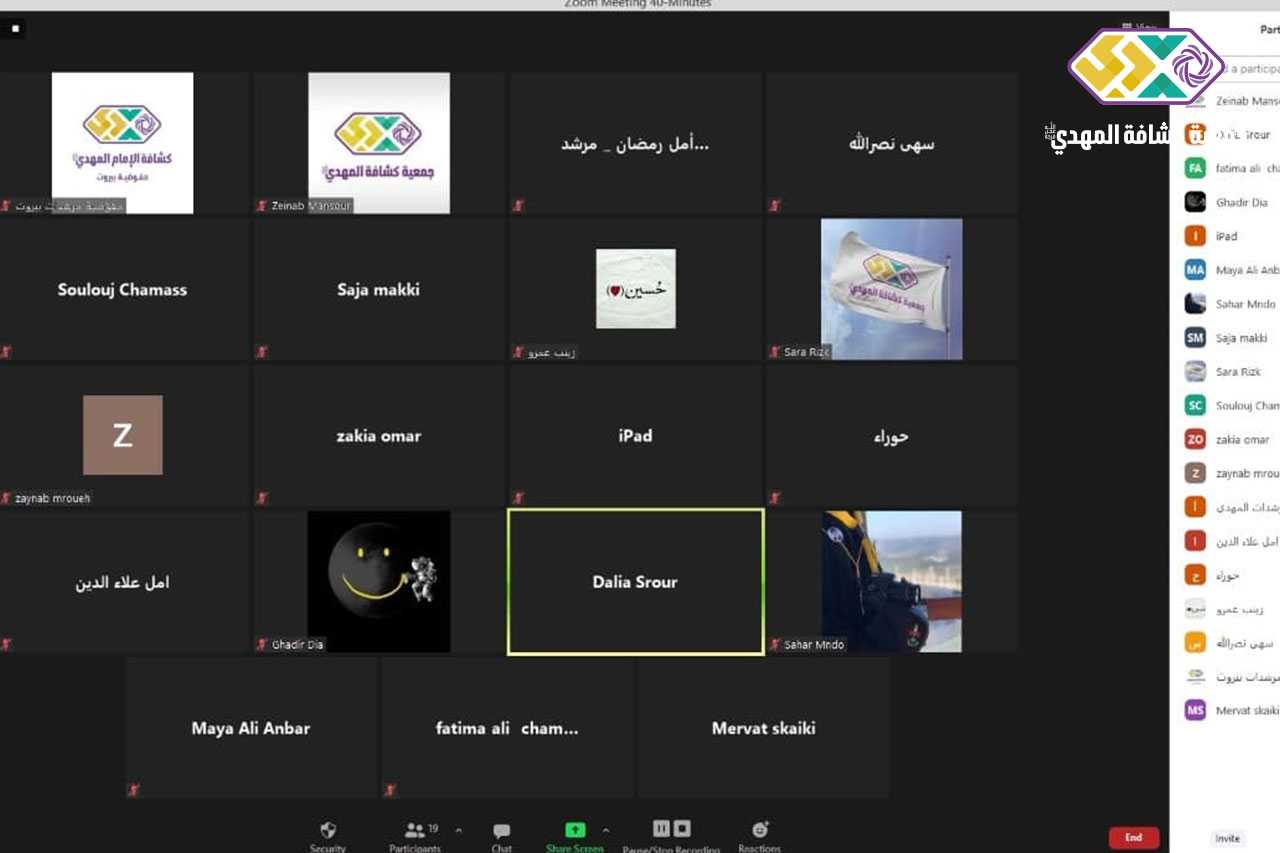Stop the recording with the square icon
1280x853 pixels.
[x=682, y=828]
